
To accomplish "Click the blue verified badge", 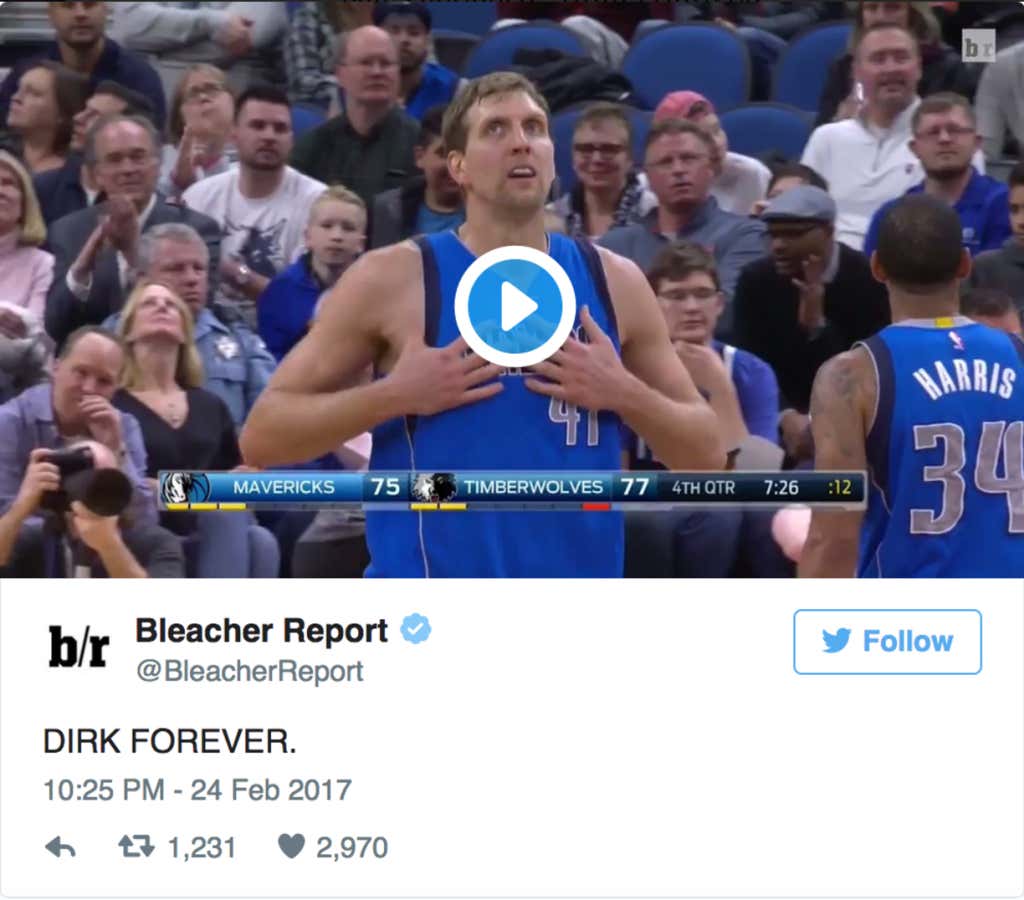I will [415, 629].
